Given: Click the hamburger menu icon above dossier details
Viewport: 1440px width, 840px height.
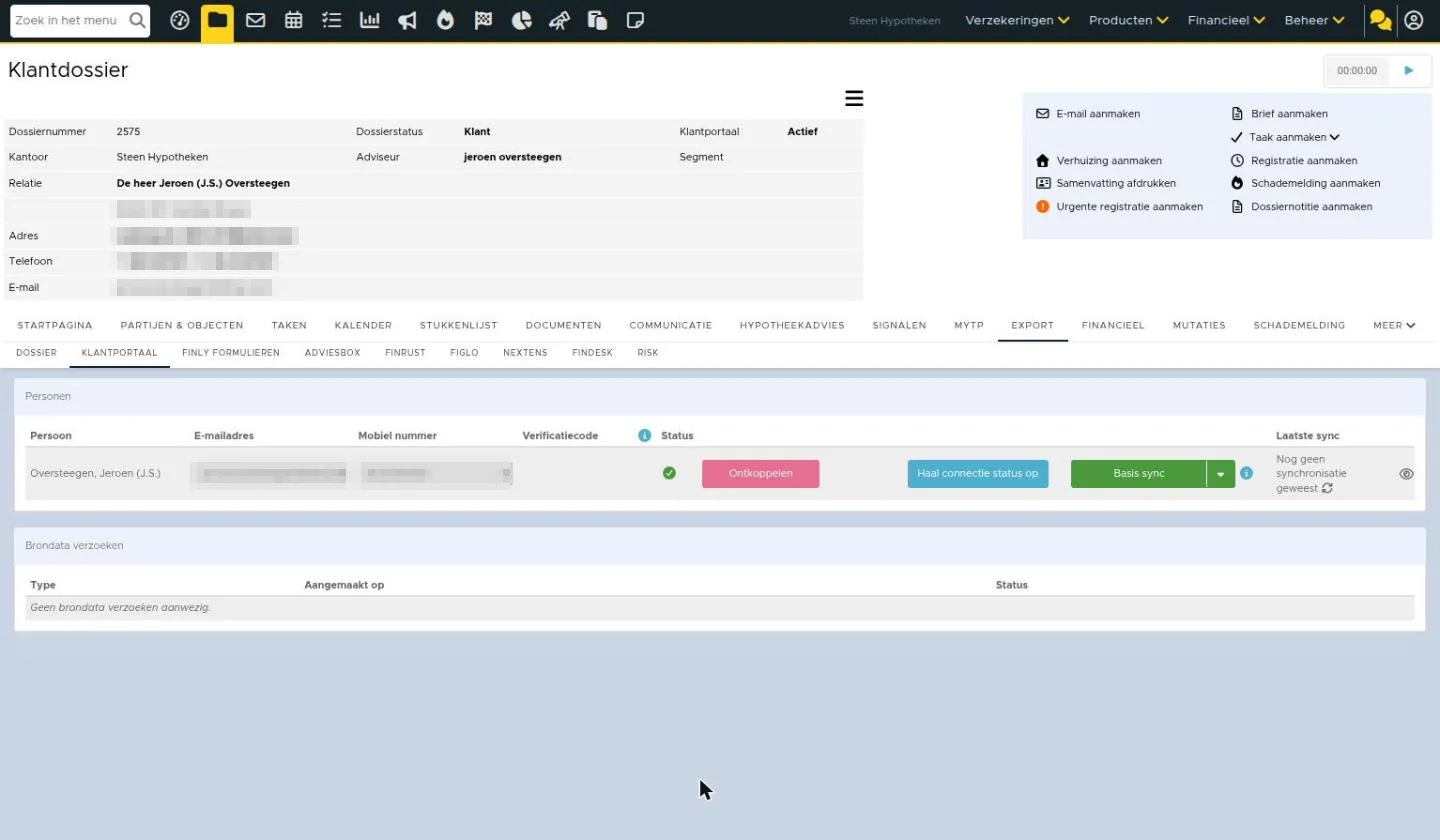Looking at the screenshot, I should 854,98.
